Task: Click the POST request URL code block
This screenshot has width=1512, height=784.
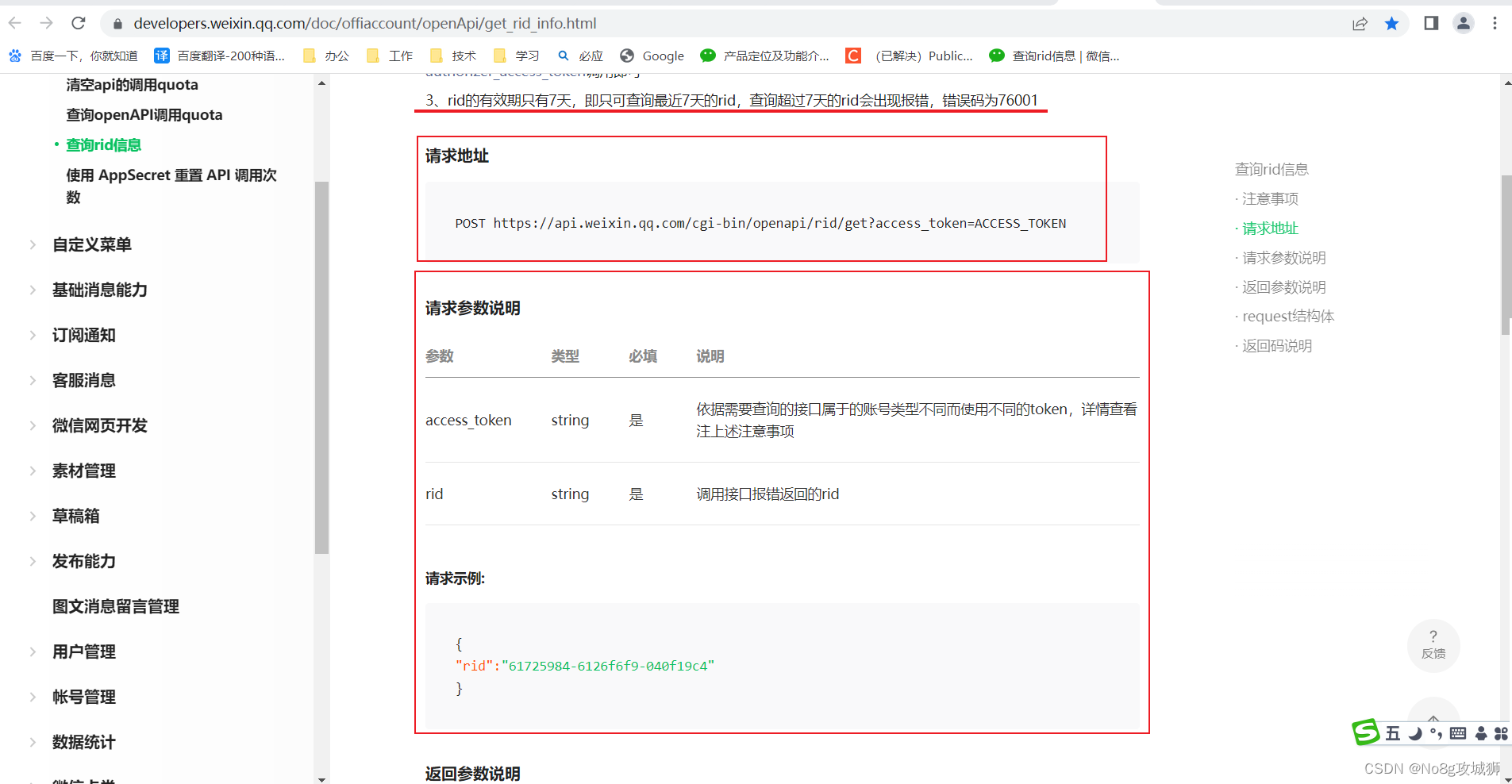Action: click(782, 223)
